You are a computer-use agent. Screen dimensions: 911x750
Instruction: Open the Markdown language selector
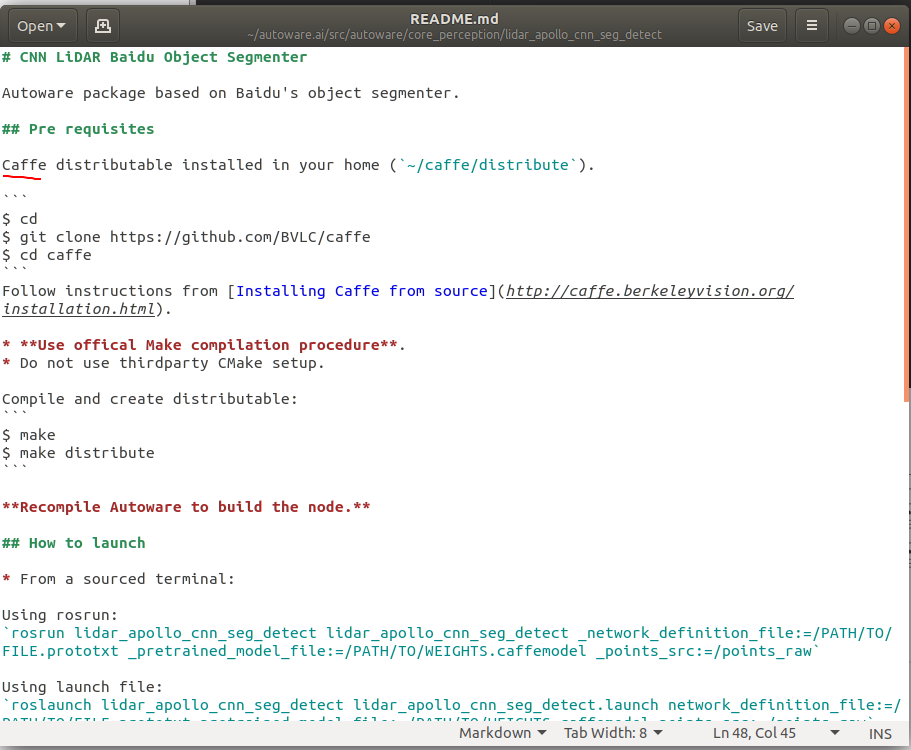pos(503,733)
